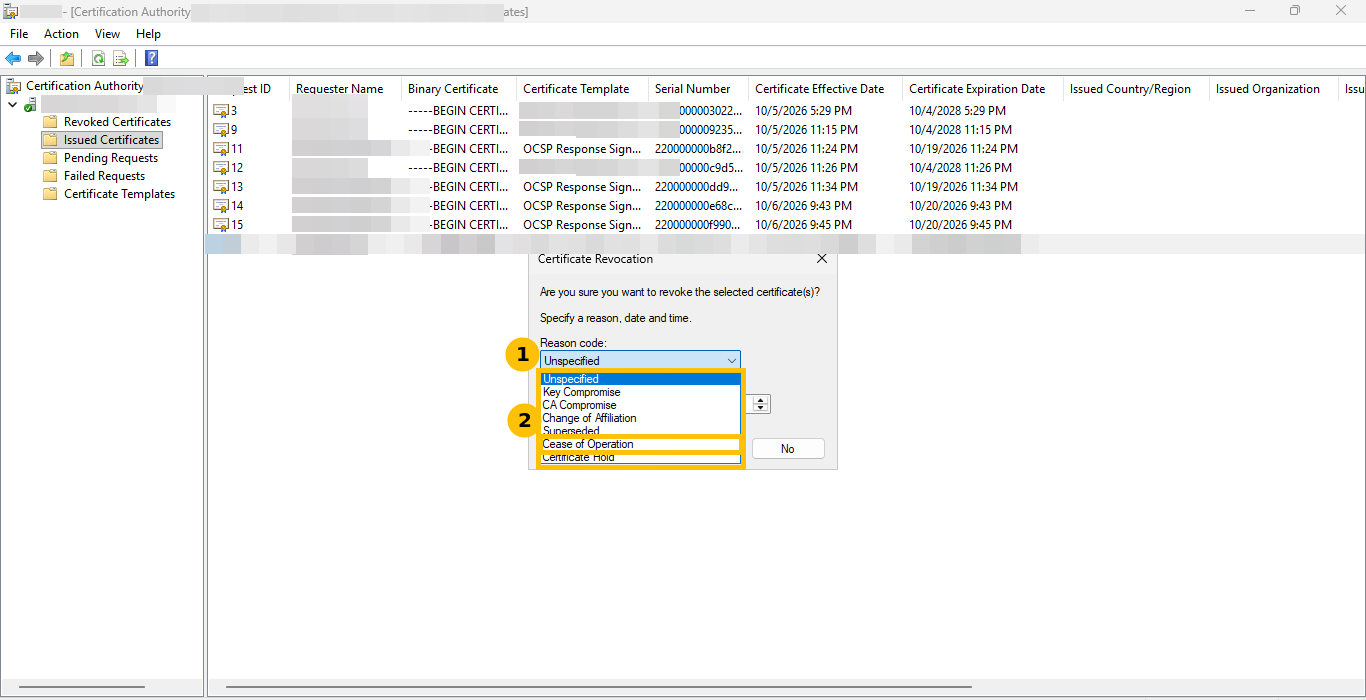This screenshot has width=1366, height=700.
Task: Close the Certificate Revocation dialog
Action: point(822,258)
